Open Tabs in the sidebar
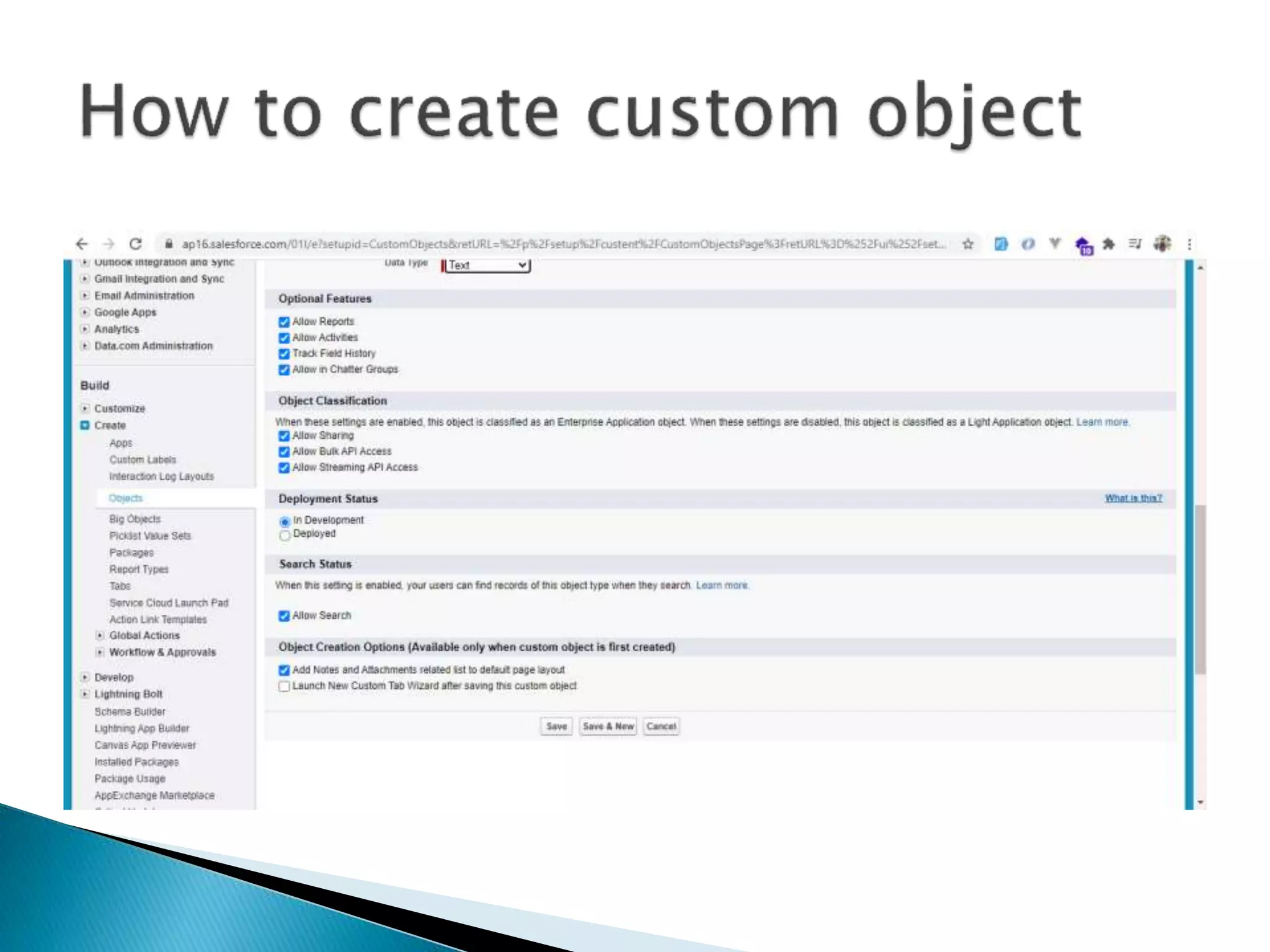1270x952 pixels. click(x=120, y=586)
